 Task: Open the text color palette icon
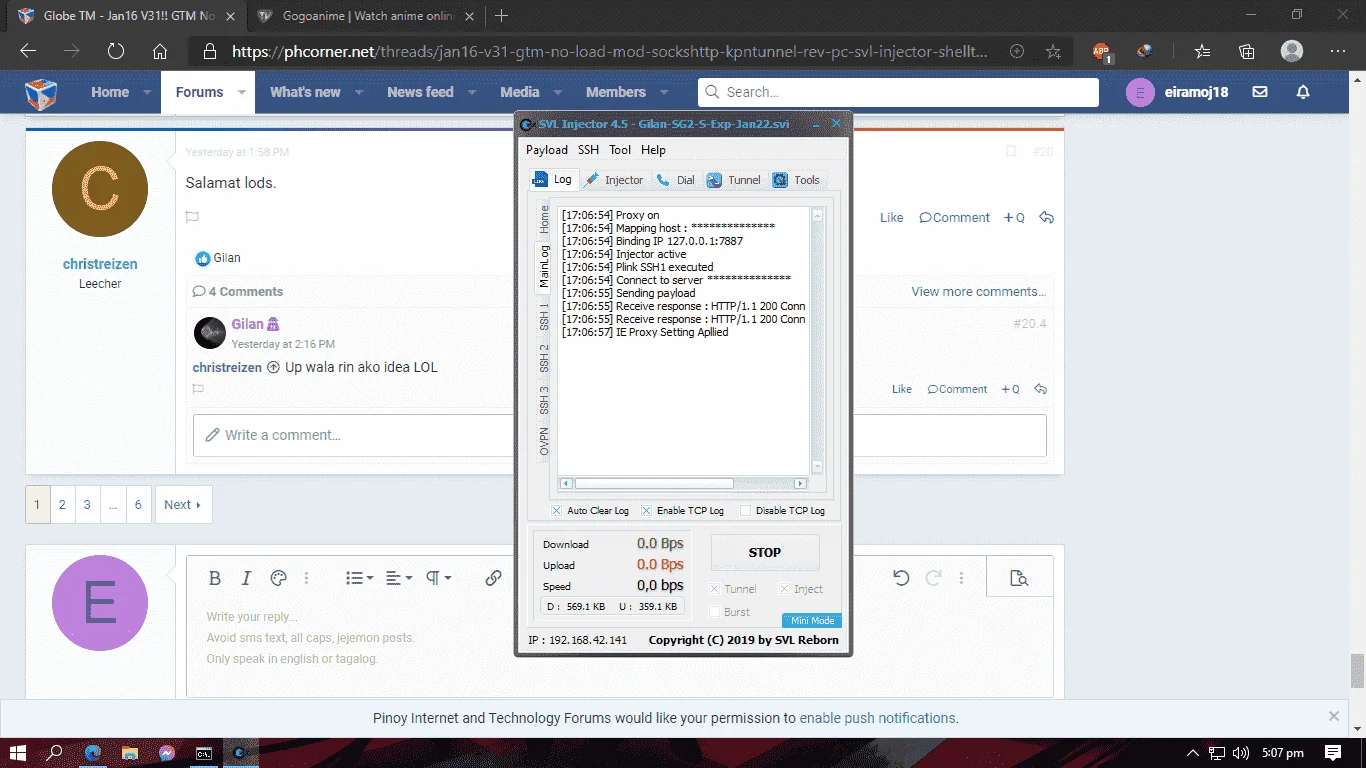(x=279, y=578)
